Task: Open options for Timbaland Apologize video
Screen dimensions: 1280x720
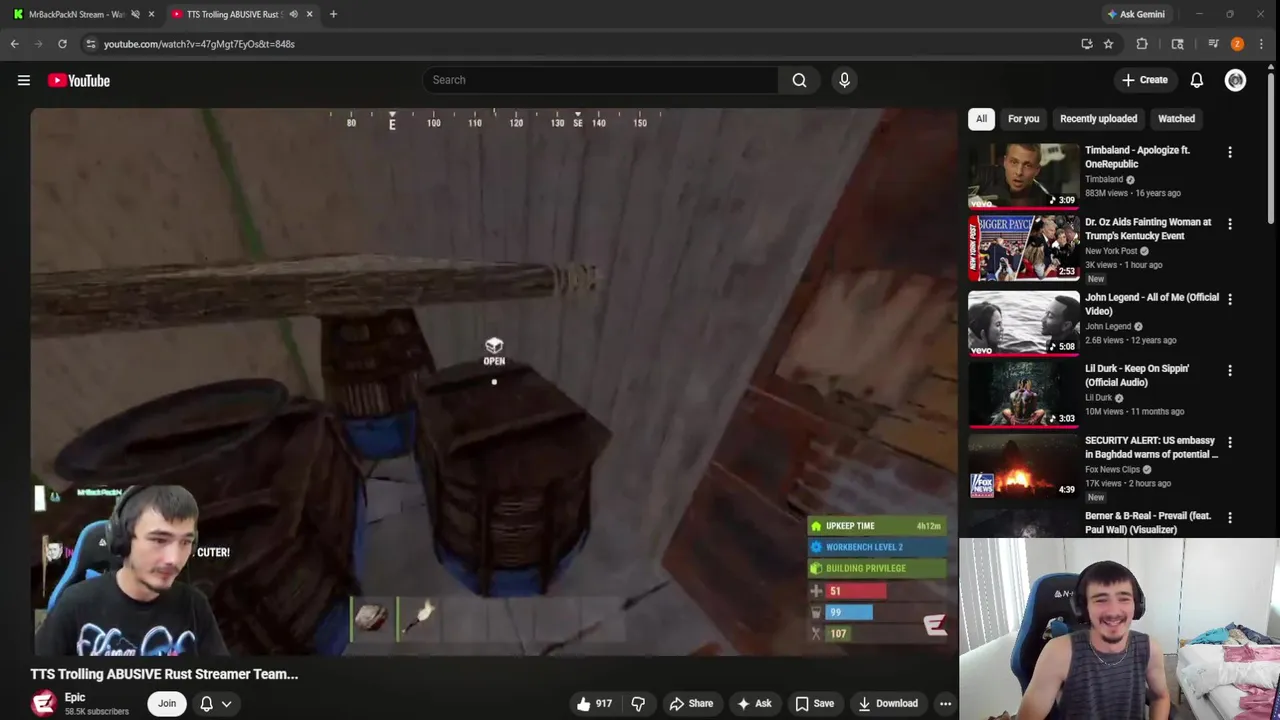Action: (1230, 152)
